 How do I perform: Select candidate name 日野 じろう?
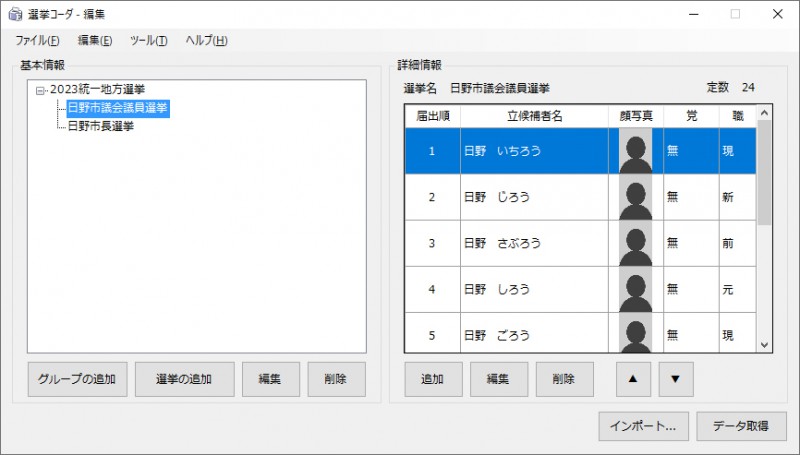(496, 197)
